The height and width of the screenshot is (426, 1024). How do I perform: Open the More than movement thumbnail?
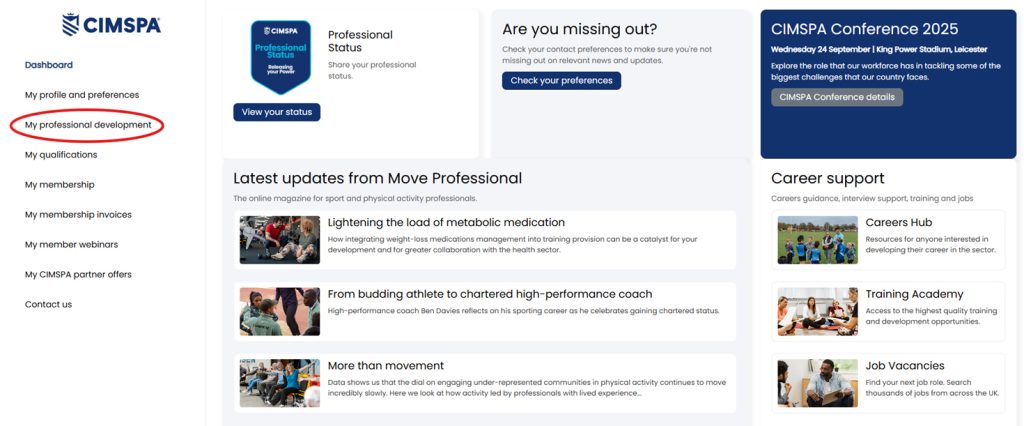(280, 383)
